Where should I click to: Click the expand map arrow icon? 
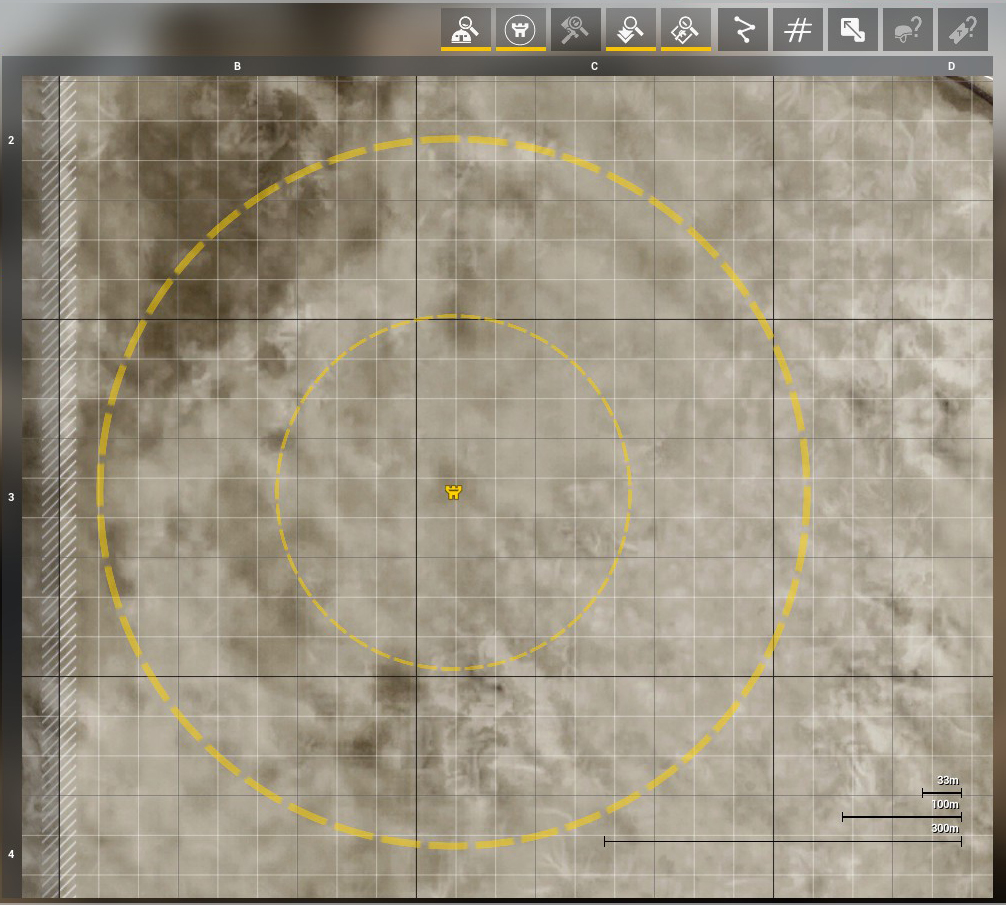pyautogui.click(x=853, y=29)
